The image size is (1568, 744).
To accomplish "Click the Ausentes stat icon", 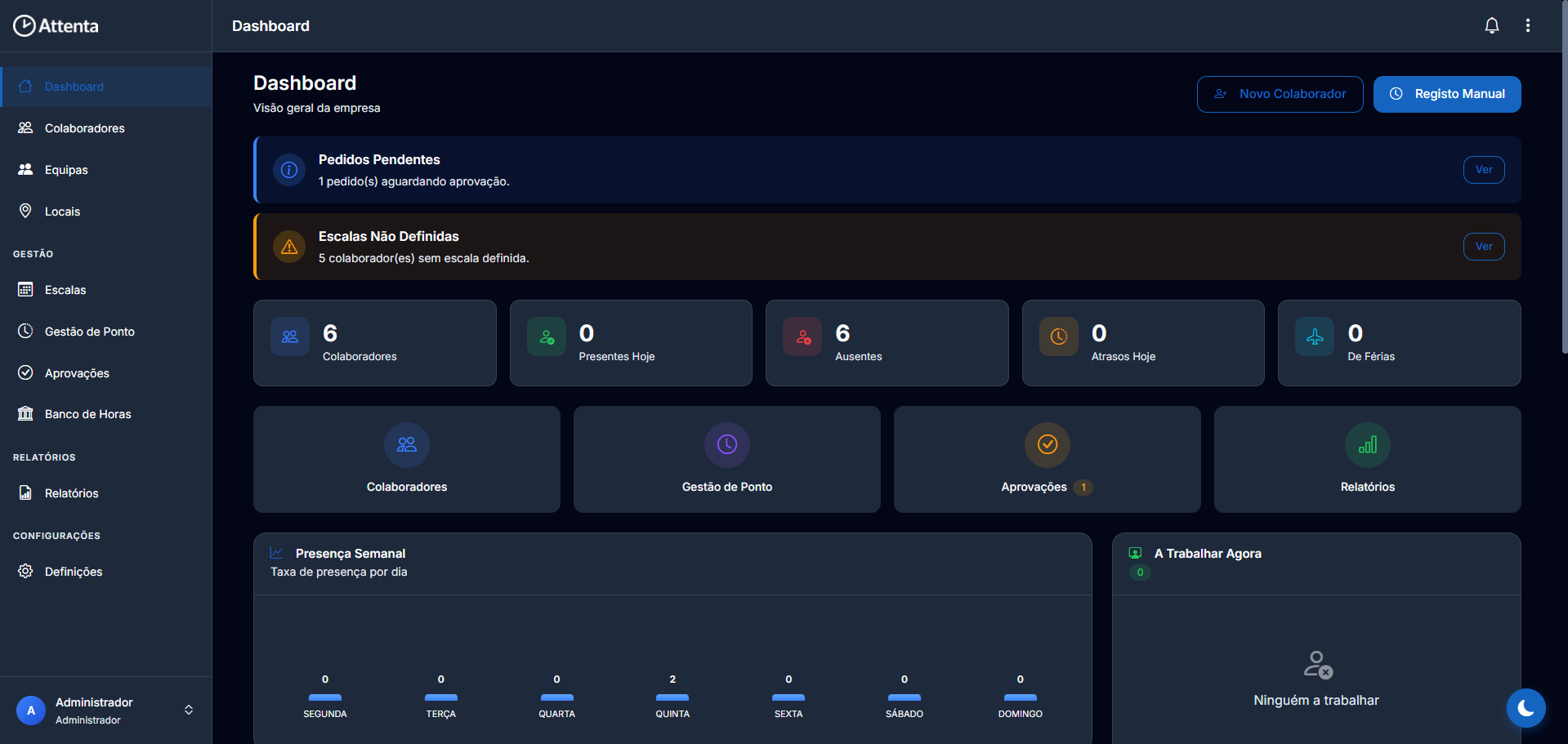I will point(802,336).
